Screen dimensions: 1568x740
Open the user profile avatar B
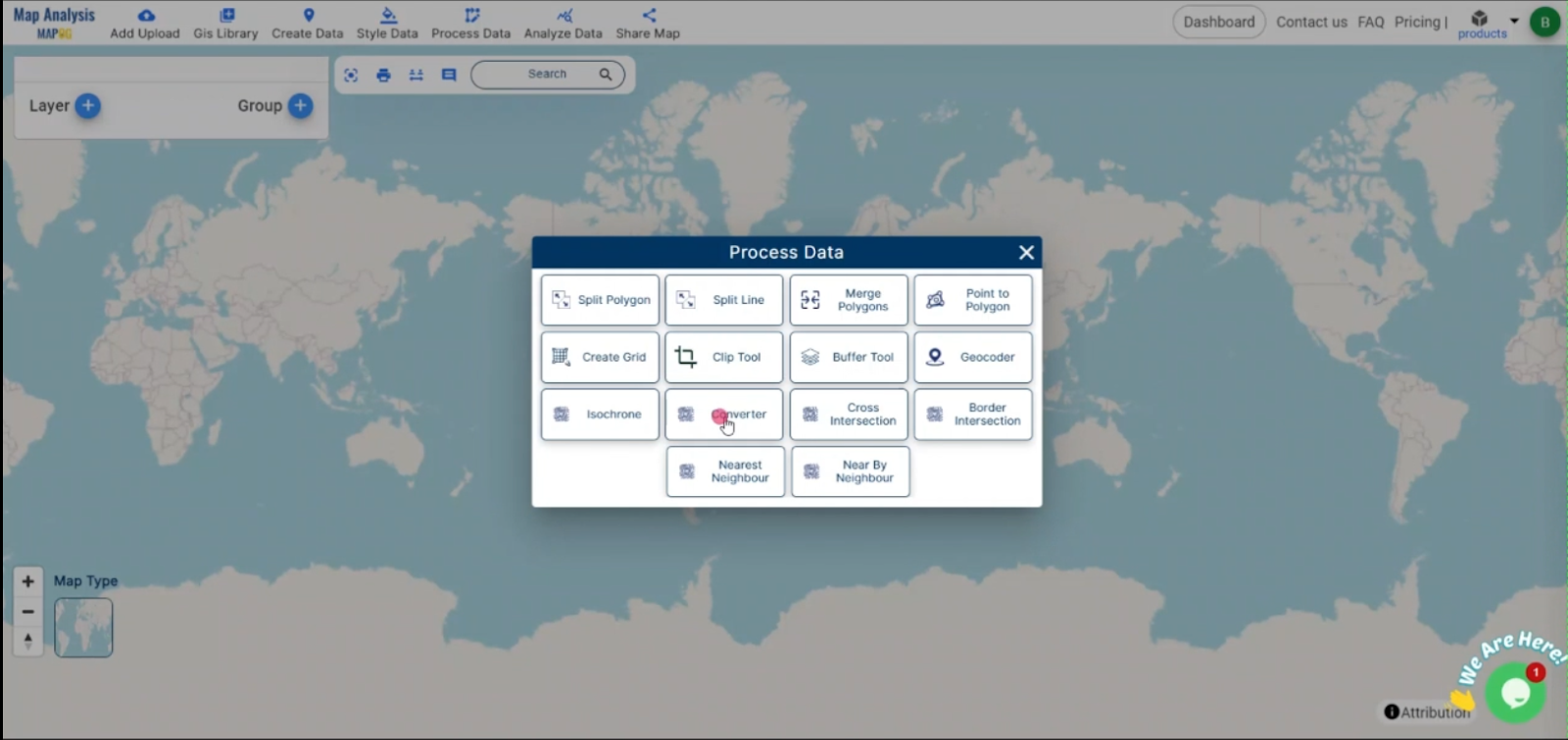[x=1544, y=22]
